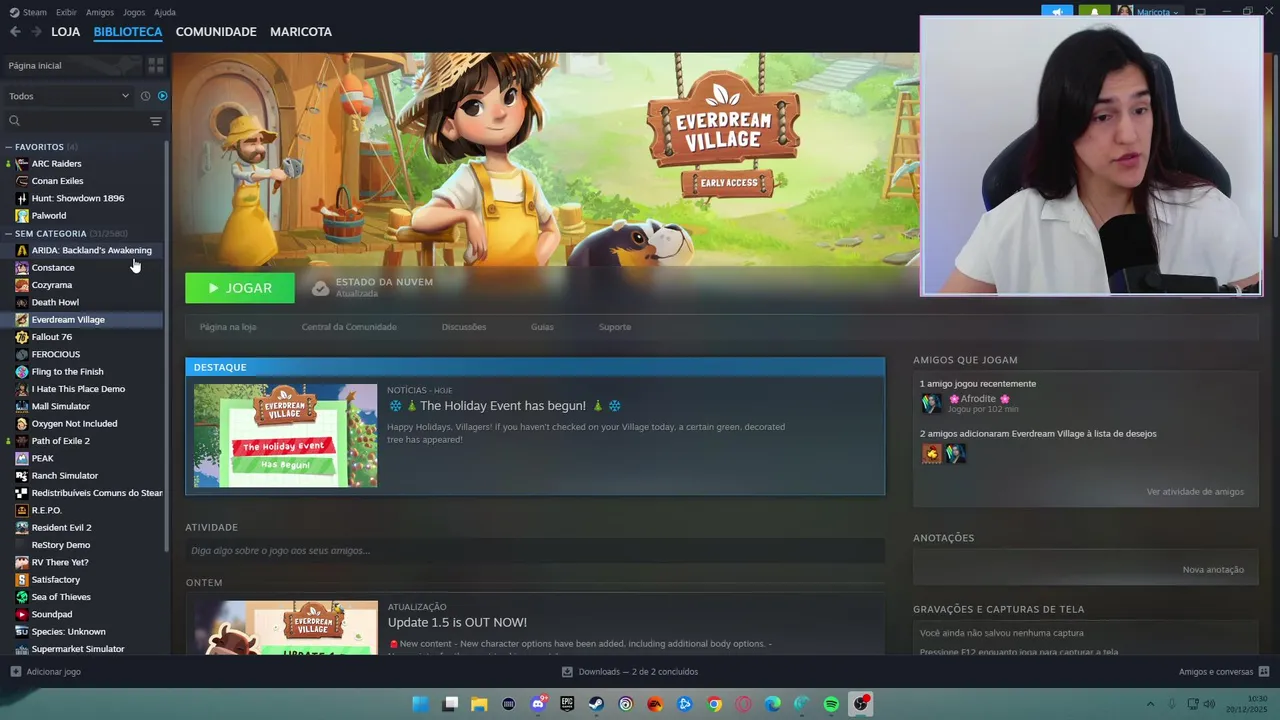1280x720 pixels.
Task: Open Spotify from taskbar
Action: [831, 704]
